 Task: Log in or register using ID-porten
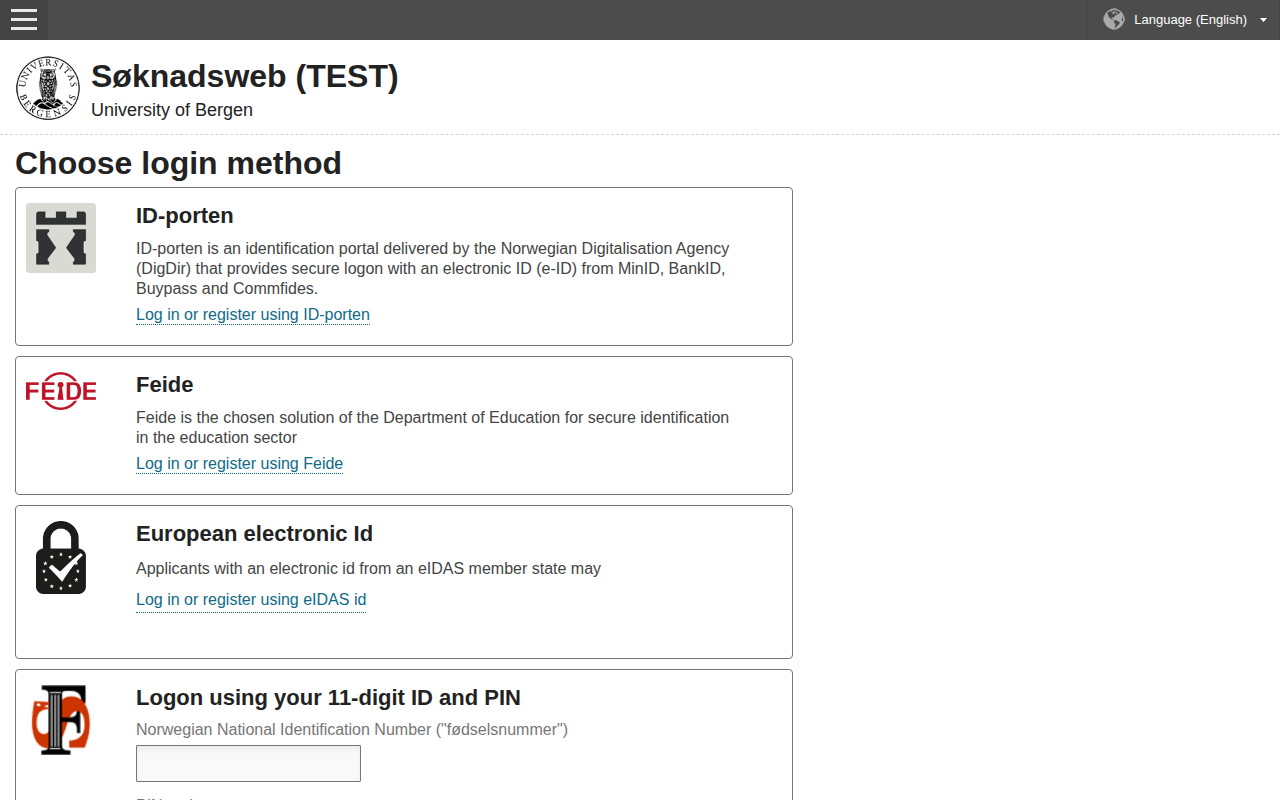click(252, 314)
